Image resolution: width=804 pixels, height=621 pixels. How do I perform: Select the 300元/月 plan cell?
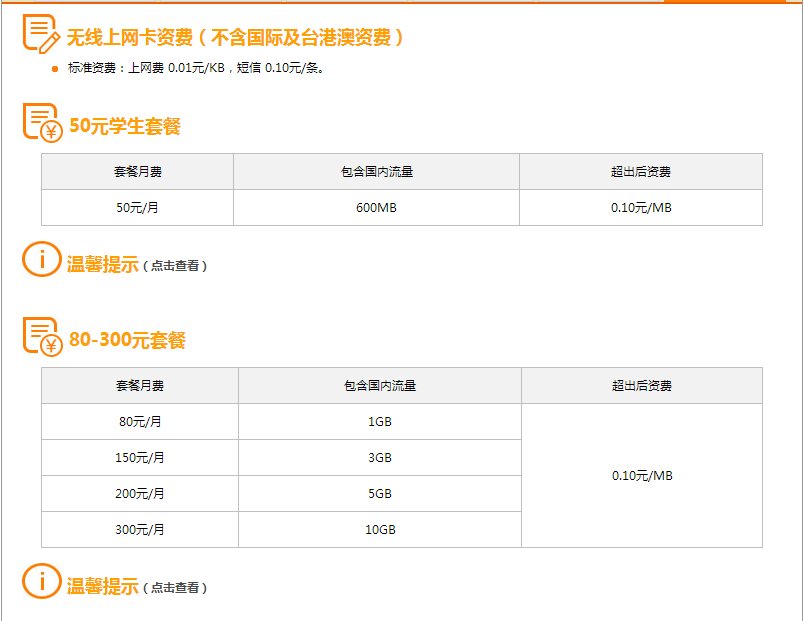pyautogui.click(x=137, y=528)
